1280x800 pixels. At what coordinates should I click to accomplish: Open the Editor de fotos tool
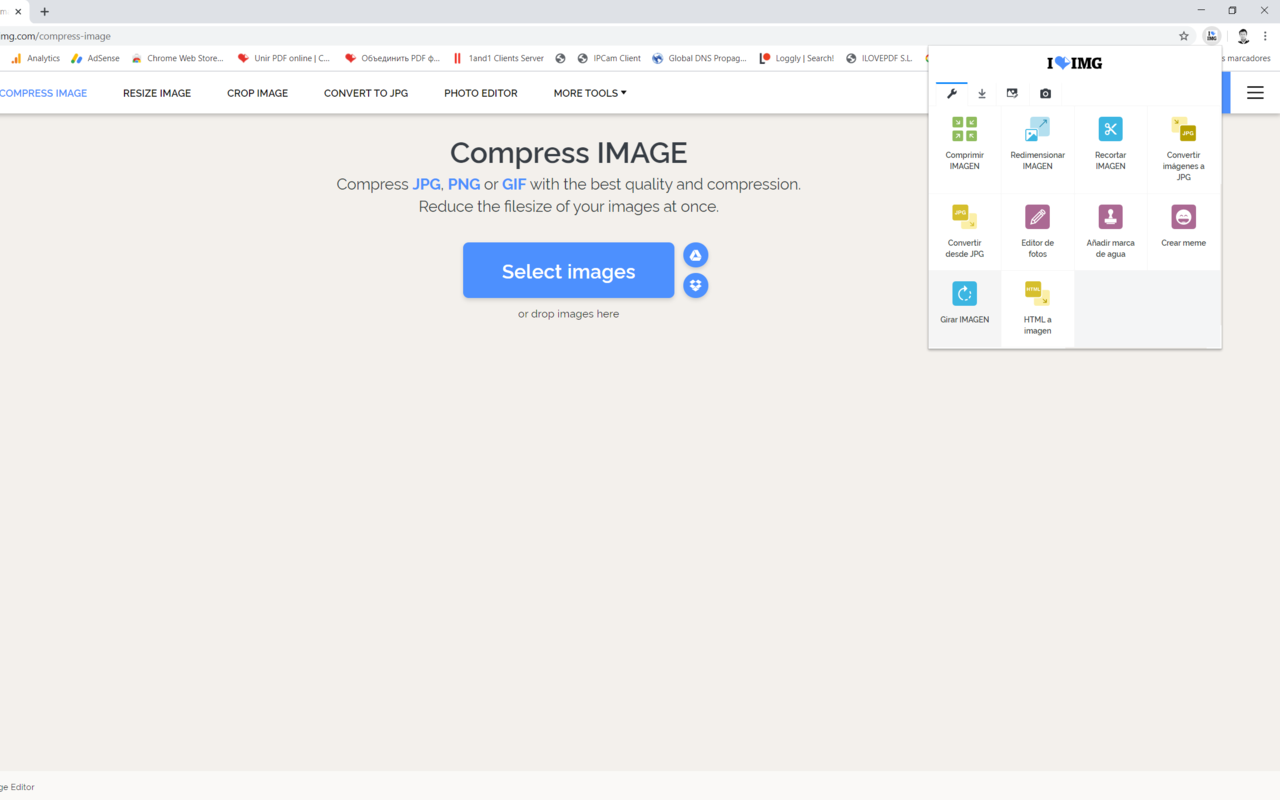click(x=1037, y=230)
